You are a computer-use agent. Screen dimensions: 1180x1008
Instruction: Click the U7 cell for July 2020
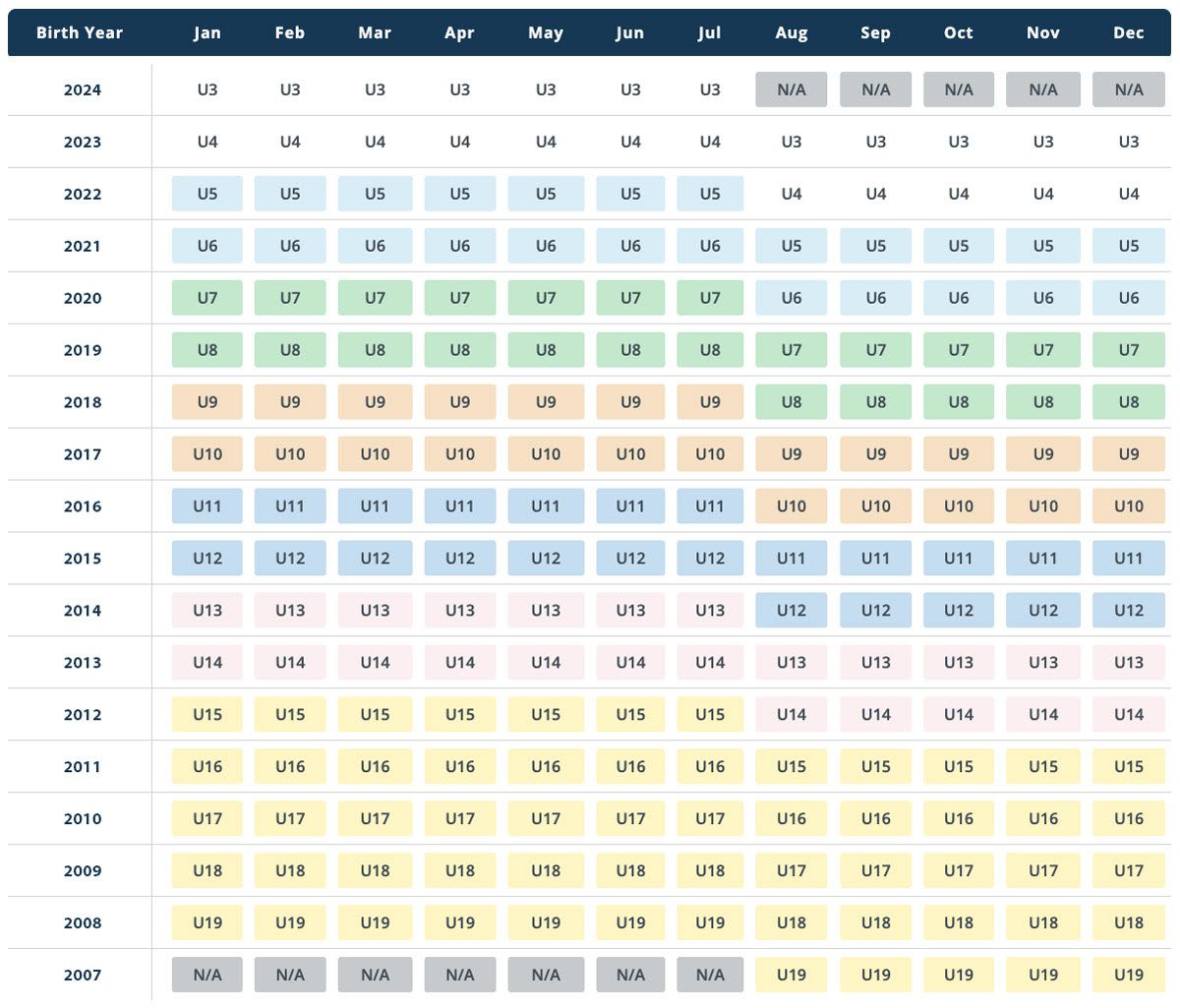tap(710, 298)
